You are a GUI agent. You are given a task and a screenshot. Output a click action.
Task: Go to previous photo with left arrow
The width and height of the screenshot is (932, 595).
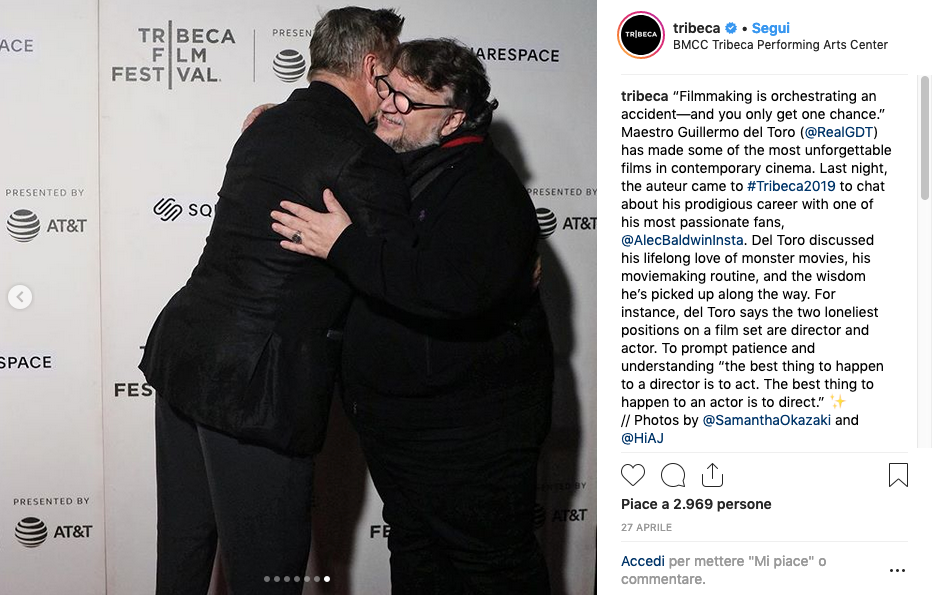[x=20, y=297]
